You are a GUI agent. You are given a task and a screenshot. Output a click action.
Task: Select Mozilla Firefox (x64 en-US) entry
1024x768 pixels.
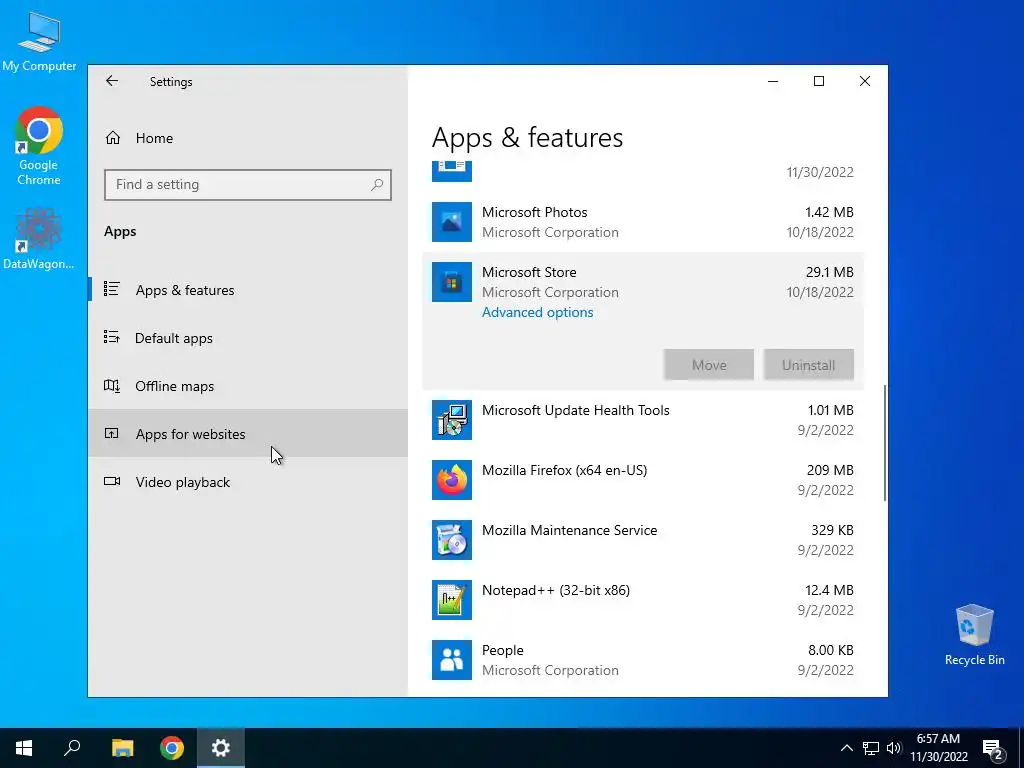(643, 480)
